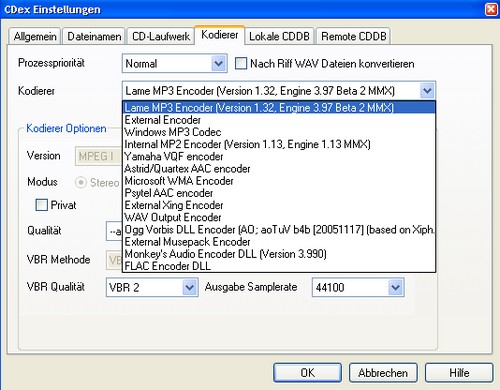Pick Astrid/Quartex AAC encoder

(279, 169)
